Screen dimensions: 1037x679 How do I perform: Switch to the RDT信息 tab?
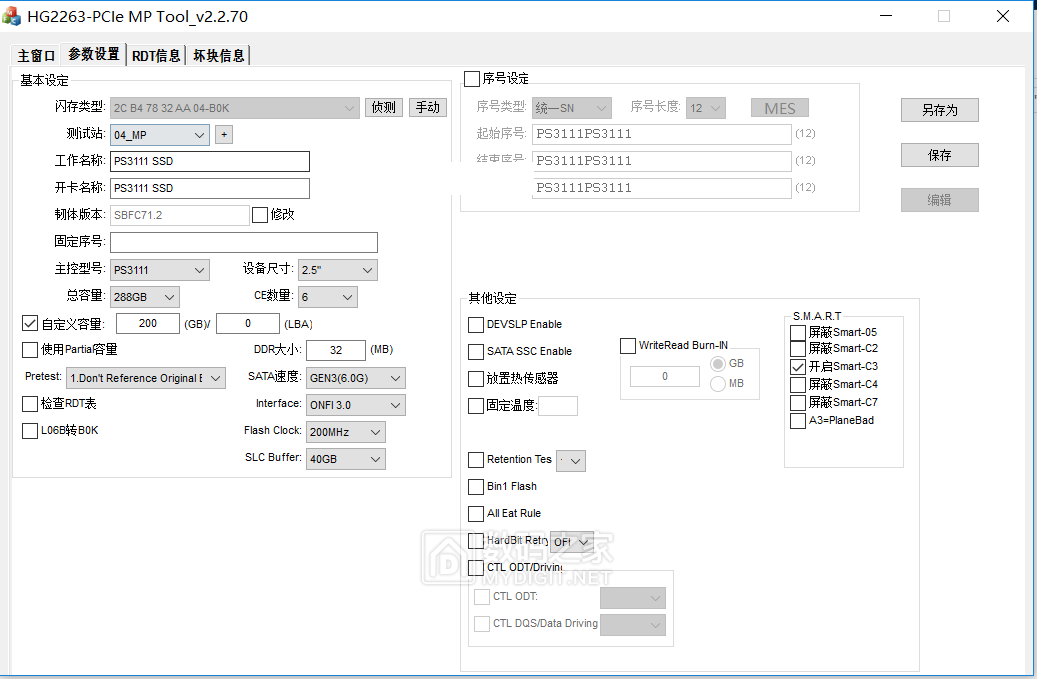tap(156, 56)
